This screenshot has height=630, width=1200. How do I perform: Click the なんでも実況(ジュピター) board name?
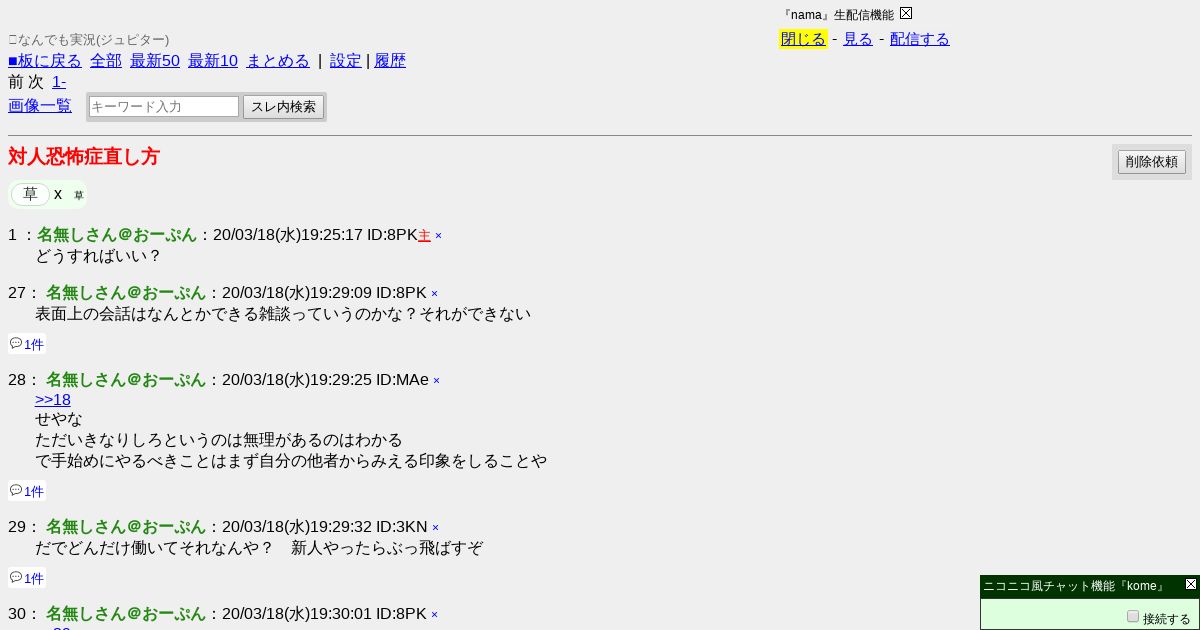(91, 40)
